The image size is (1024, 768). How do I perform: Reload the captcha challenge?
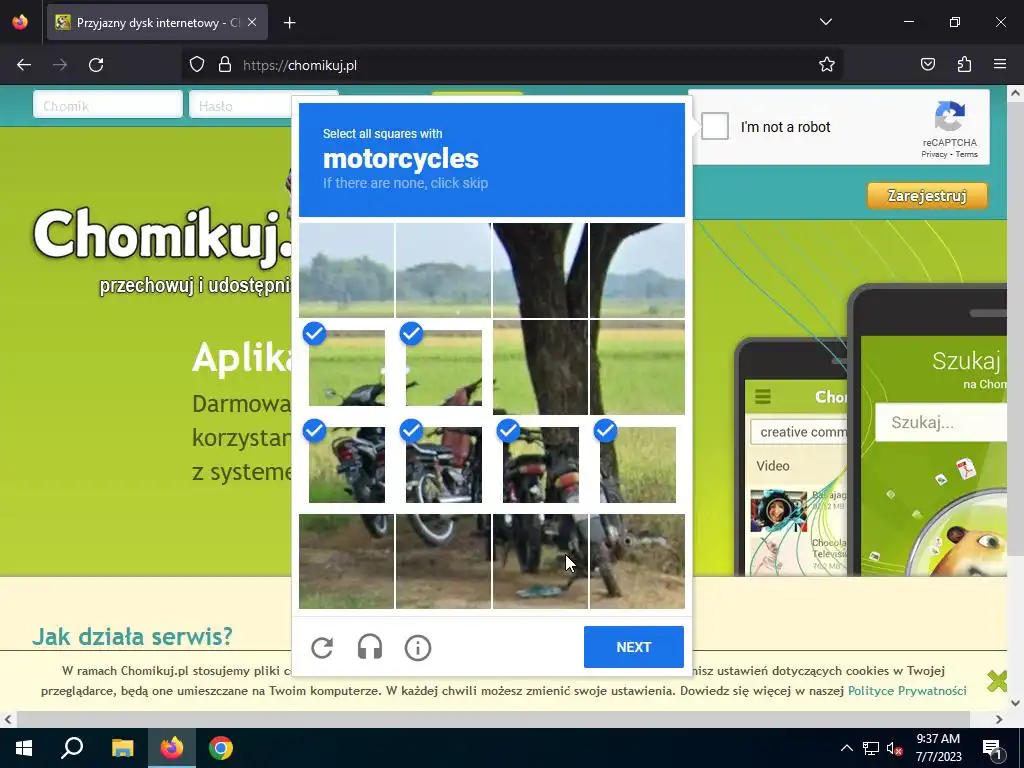coord(322,647)
